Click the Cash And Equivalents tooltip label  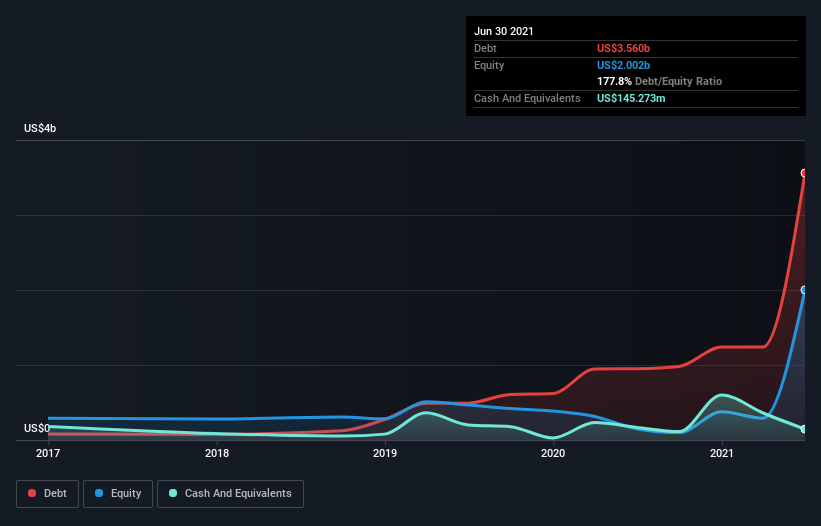coord(527,98)
